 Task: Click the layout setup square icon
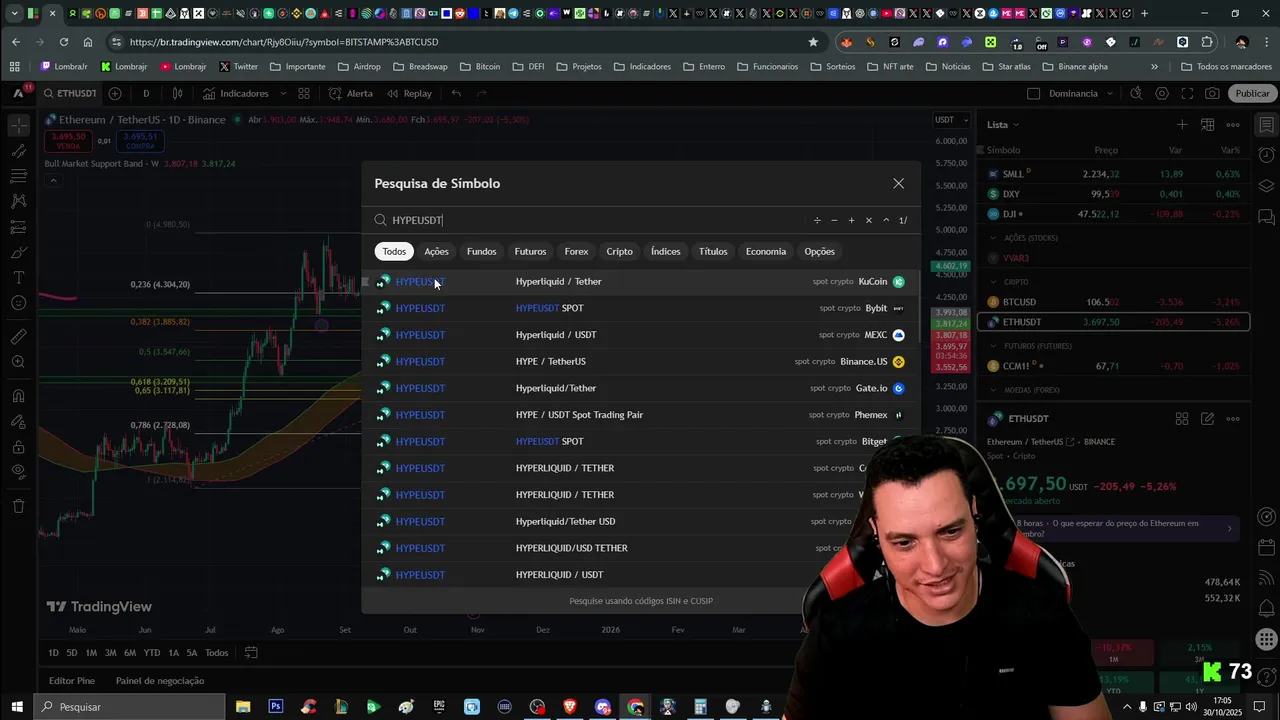[x=1034, y=93]
